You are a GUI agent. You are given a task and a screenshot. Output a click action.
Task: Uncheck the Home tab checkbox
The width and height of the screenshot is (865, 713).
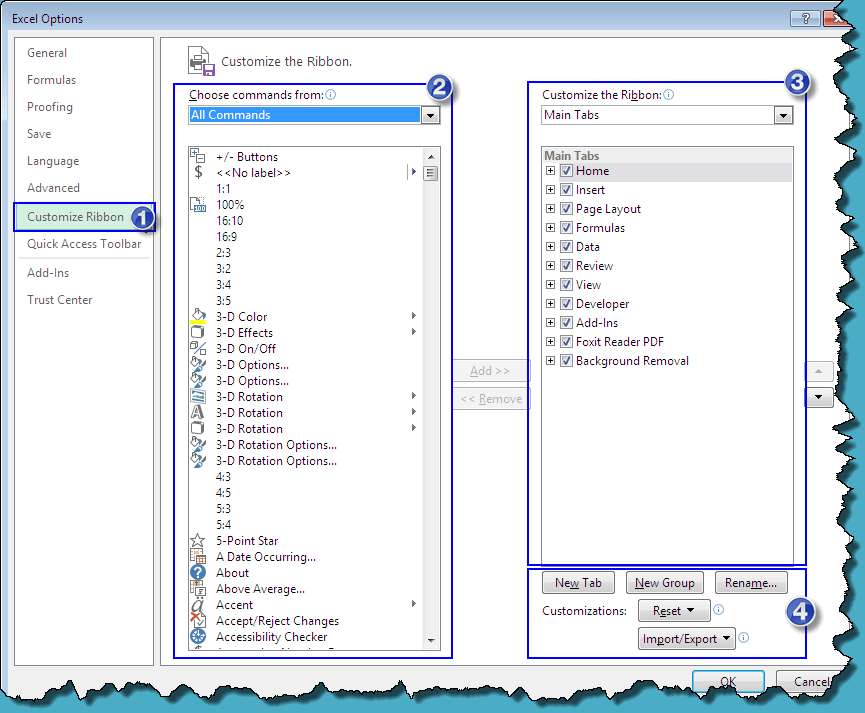[x=566, y=171]
